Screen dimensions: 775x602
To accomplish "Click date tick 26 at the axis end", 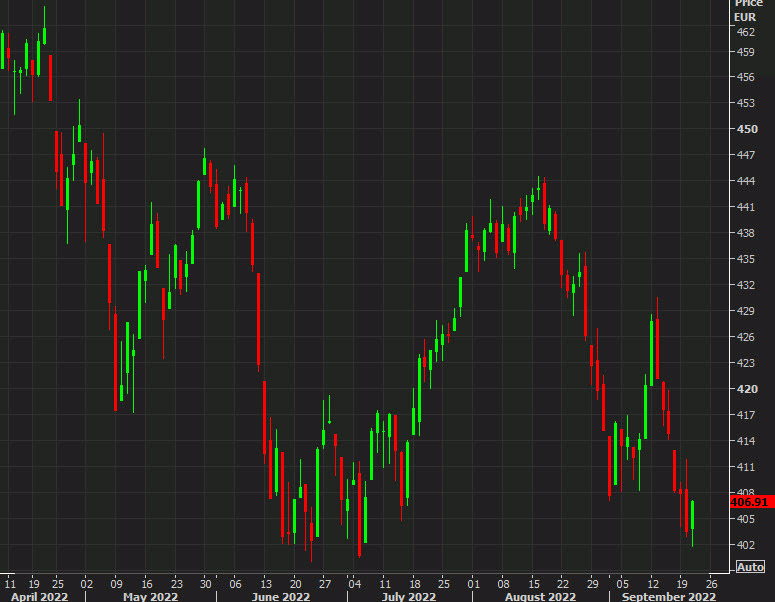I will (x=711, y=584).
